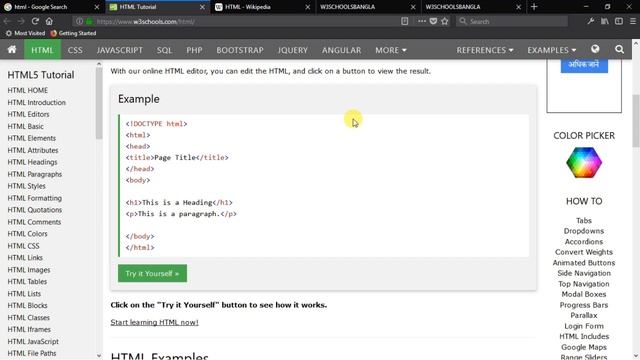Click the Most Visited bookmark
The height and width of the screenshot is (360, 640).
pyautogui.click(x=25, y=33)
